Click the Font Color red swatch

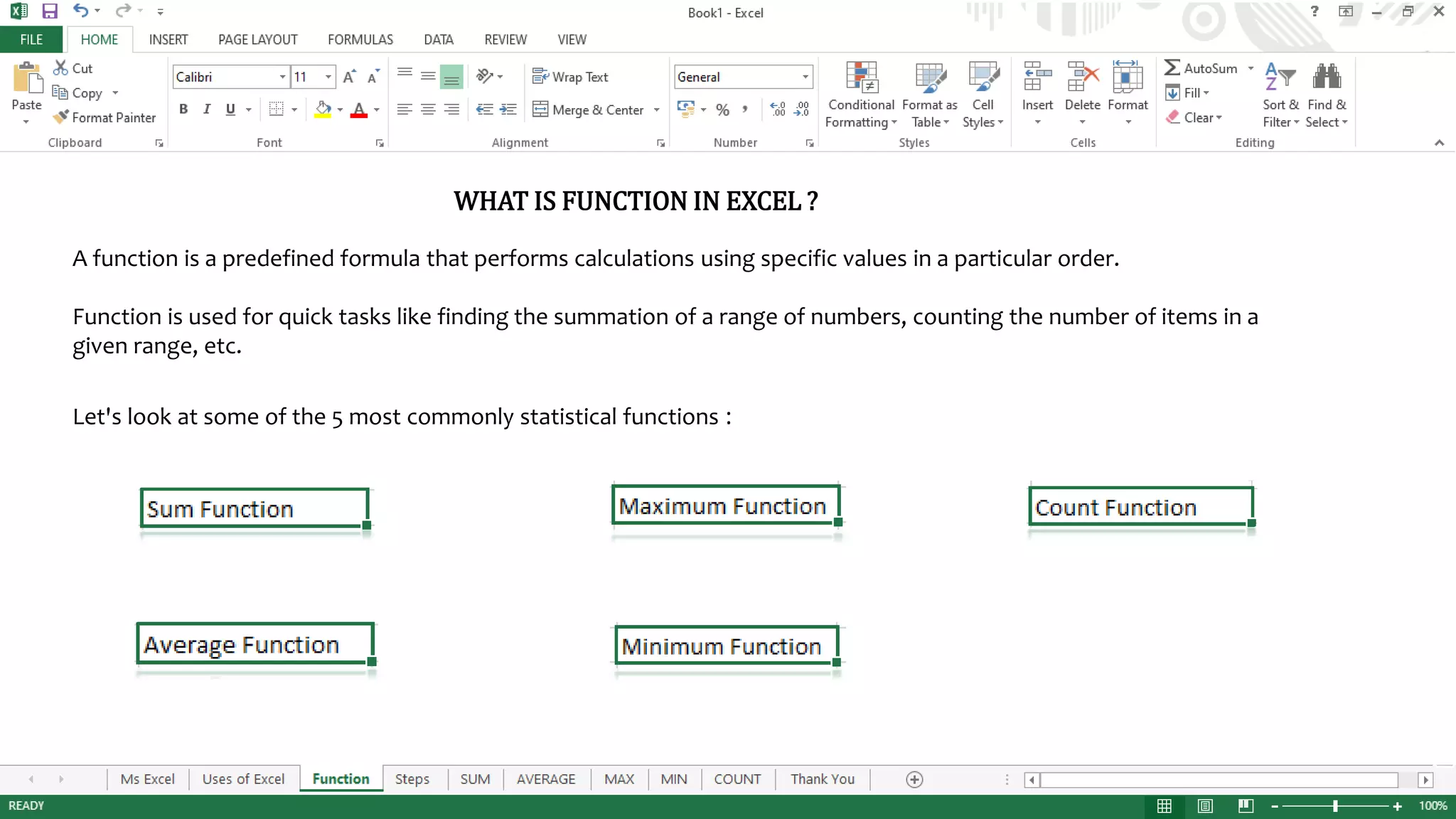(x=359, y=109)
